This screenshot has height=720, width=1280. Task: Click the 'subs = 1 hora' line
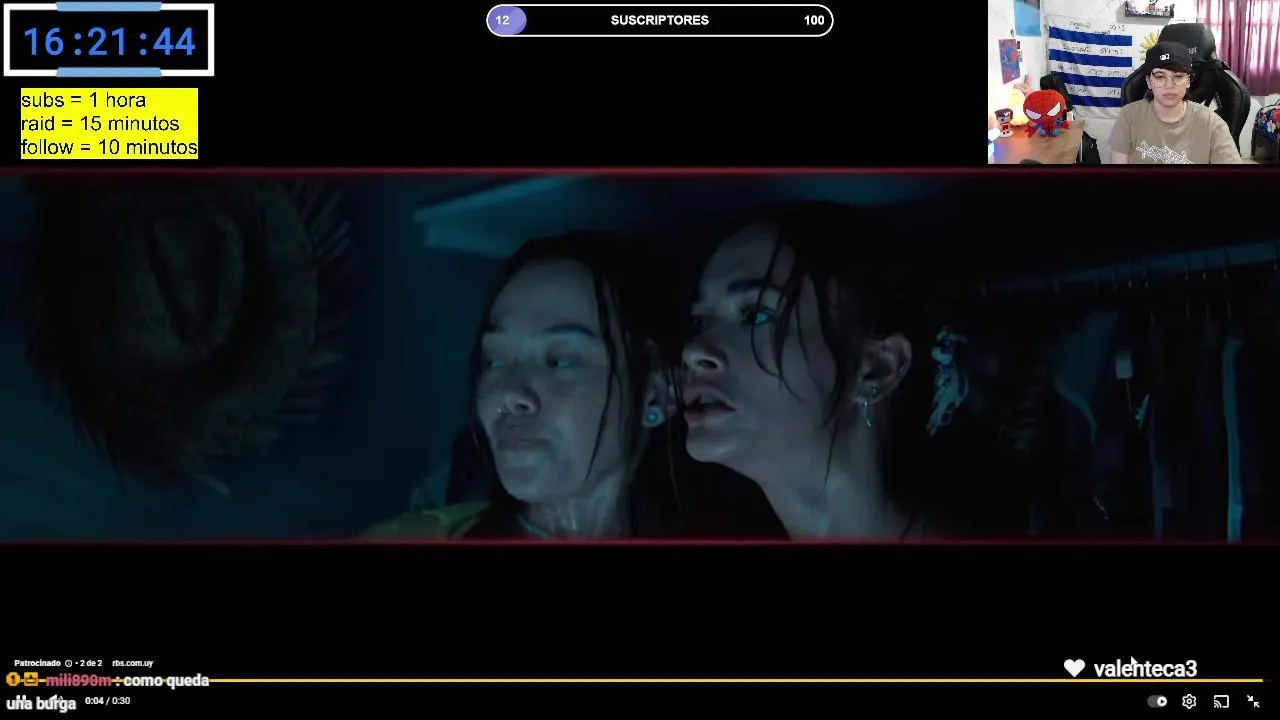[83, 100]
